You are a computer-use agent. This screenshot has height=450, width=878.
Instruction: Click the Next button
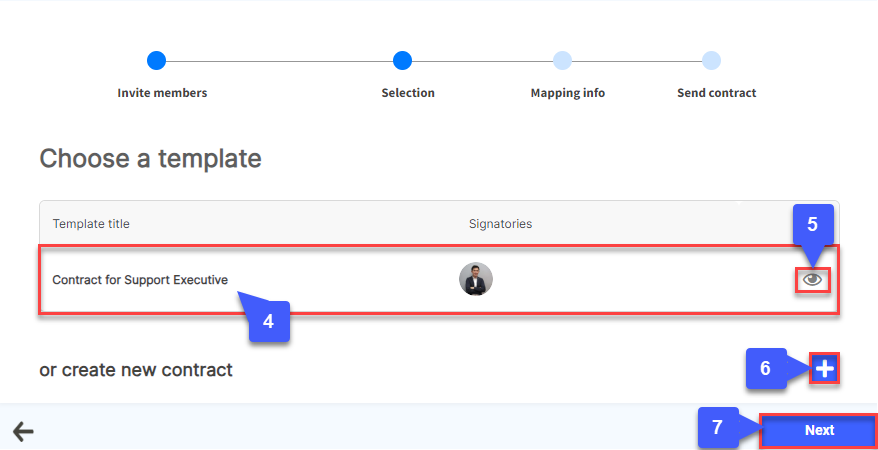point(818,430)
